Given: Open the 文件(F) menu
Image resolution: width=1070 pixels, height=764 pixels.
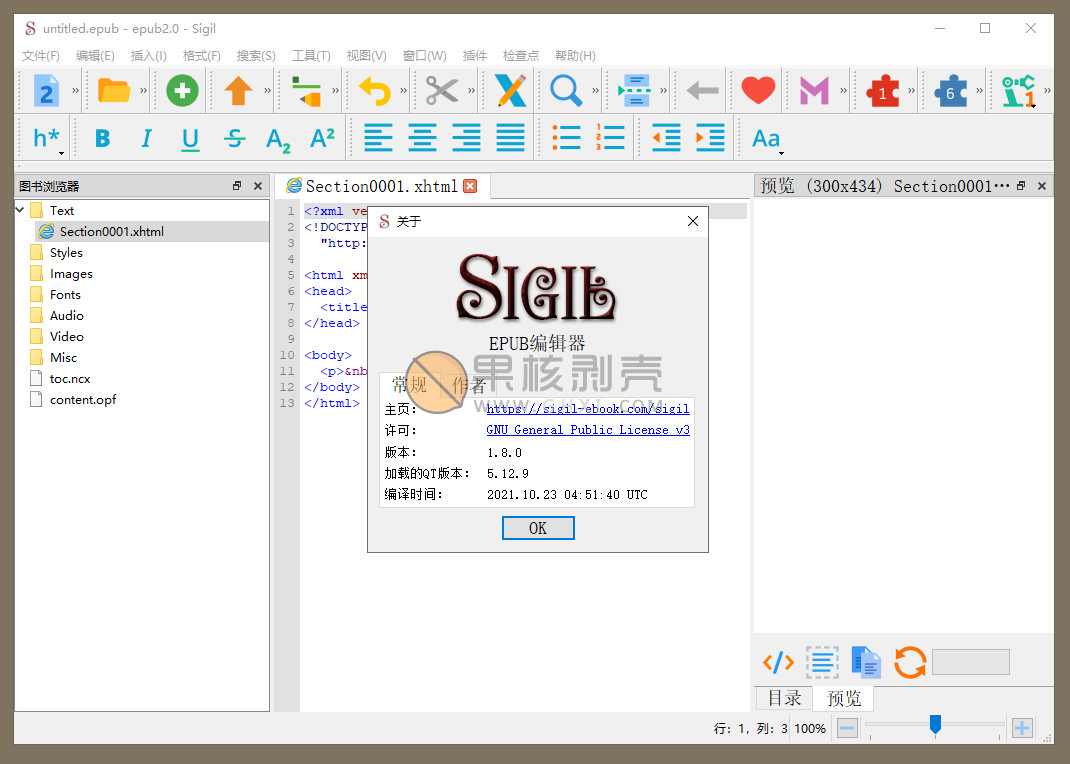Looking at the screenshot, I should 41,56.
